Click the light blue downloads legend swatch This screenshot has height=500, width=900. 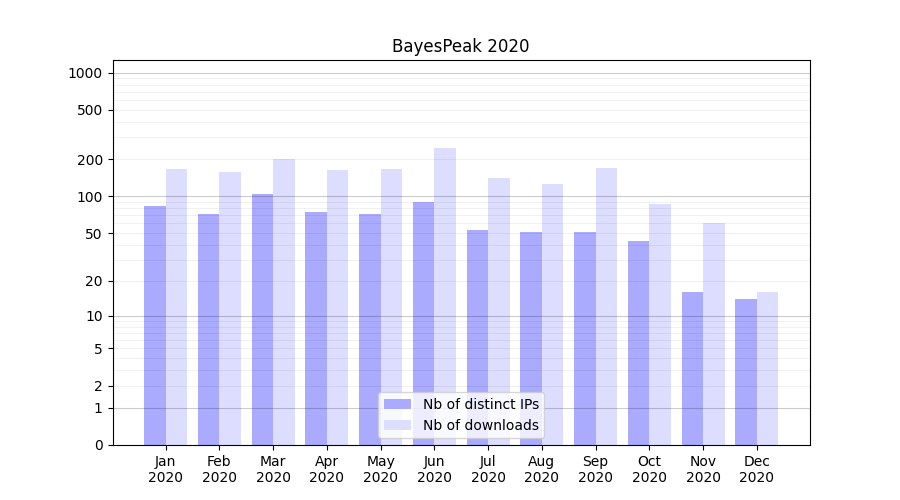[x=397, y=425]
